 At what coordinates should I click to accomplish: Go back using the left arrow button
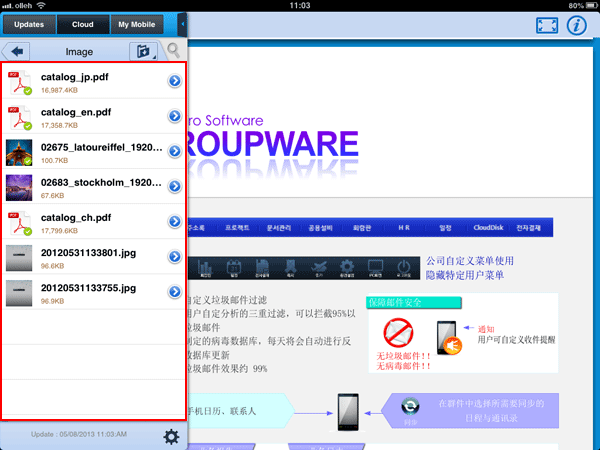[17, 50]
